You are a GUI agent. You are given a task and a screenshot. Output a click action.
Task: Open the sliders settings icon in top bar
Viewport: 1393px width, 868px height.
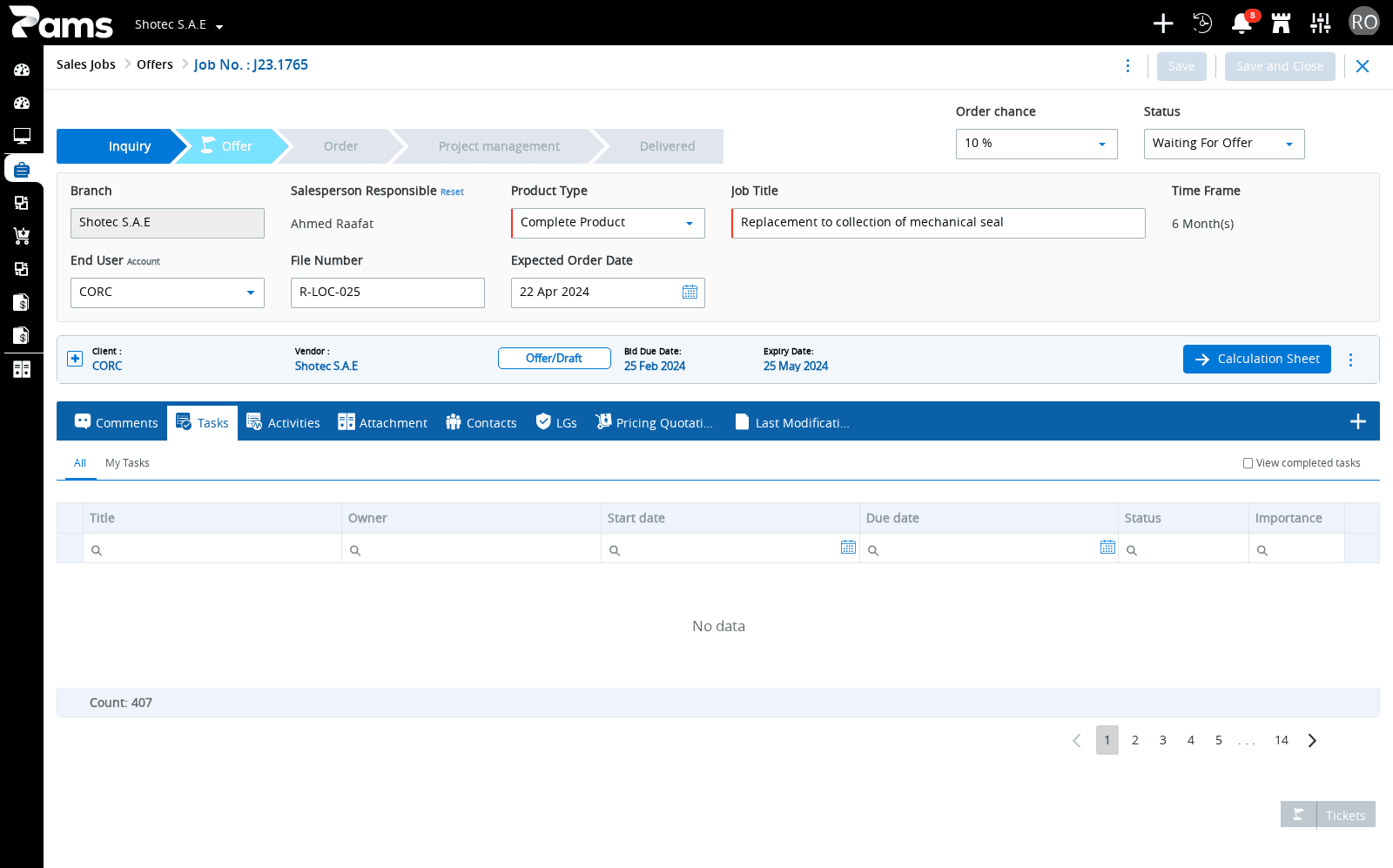coord(1321,23)
